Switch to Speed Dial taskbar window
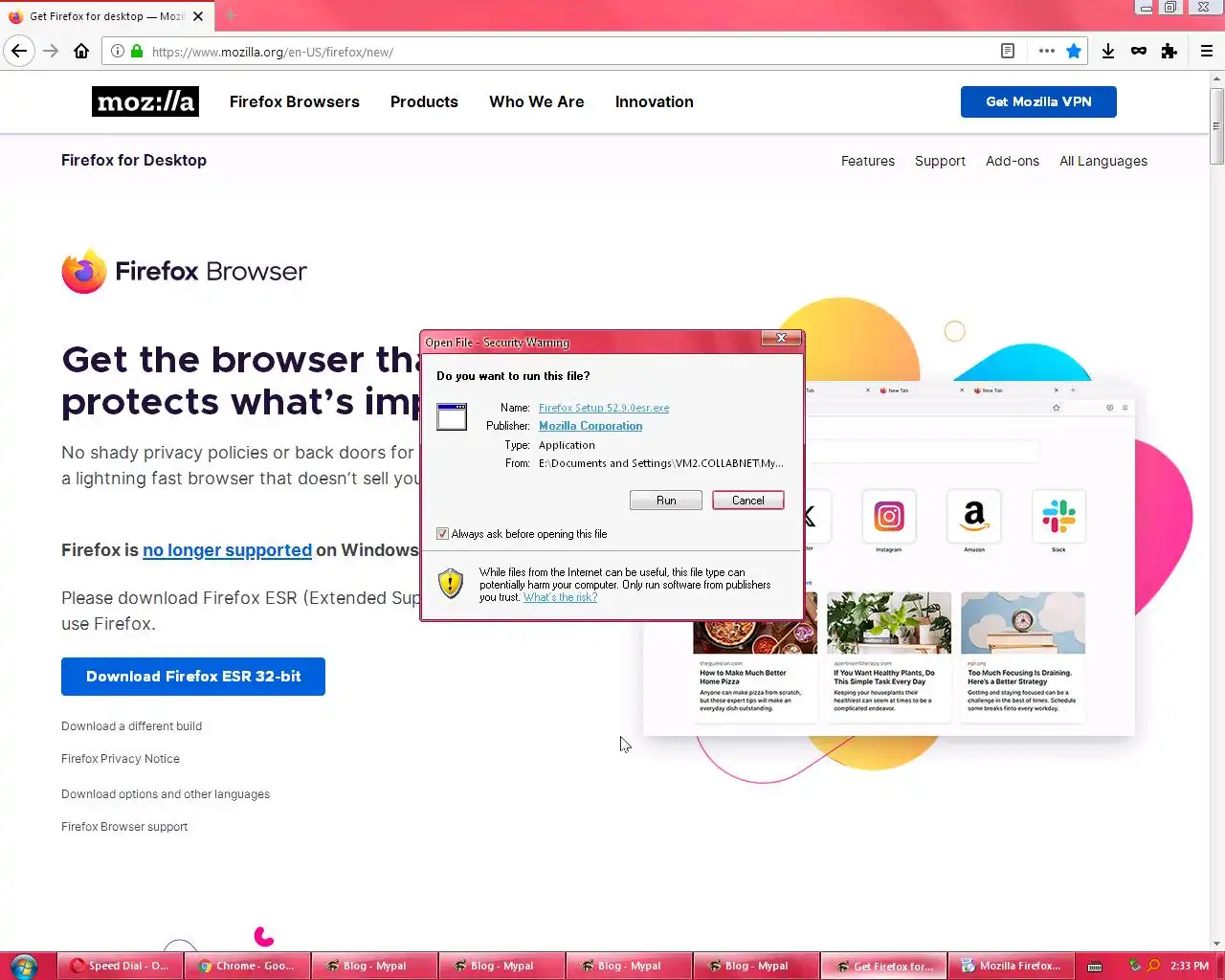The width and height of the screenshot is (1225, 980). click(120, 966)
